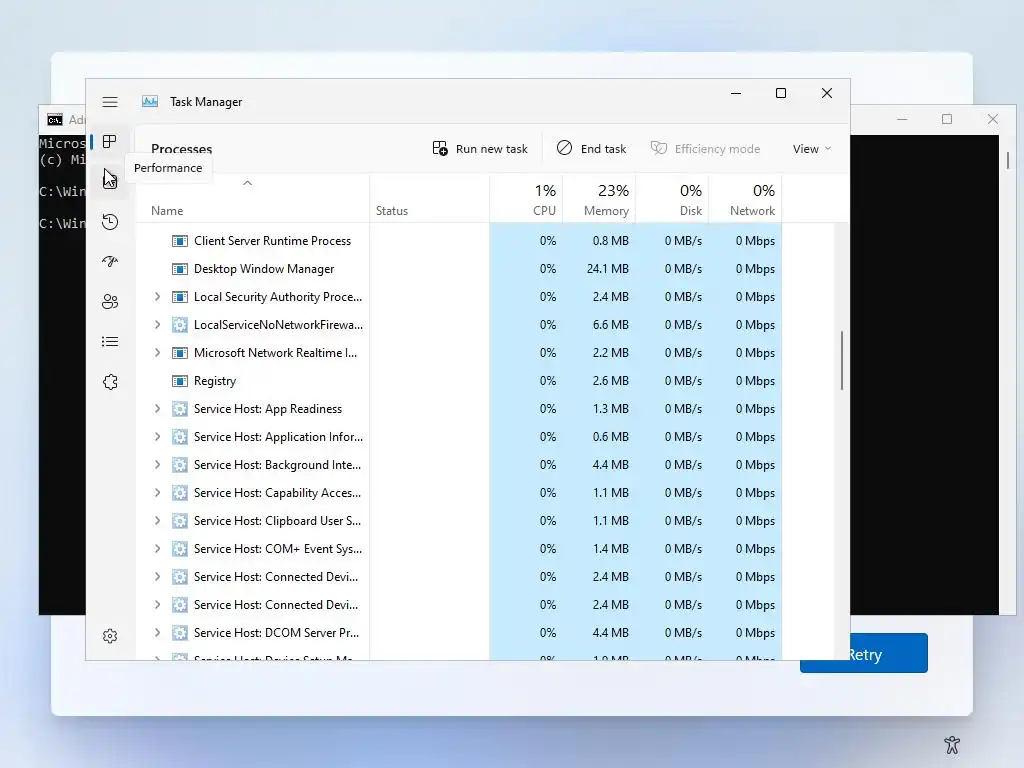Open the Users sidebar icon

[x=110, y=302]
